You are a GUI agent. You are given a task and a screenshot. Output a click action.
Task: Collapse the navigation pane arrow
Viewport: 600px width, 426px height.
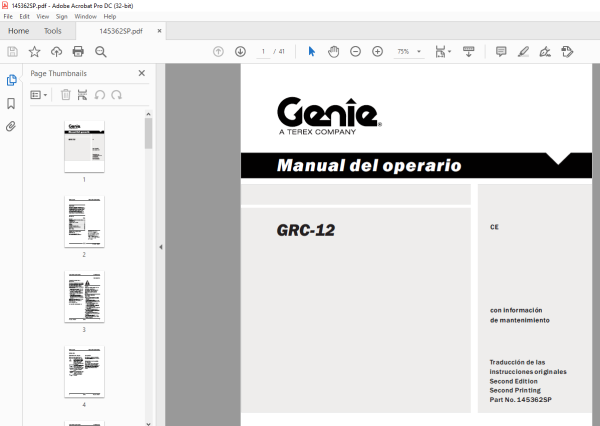(161, 247)
